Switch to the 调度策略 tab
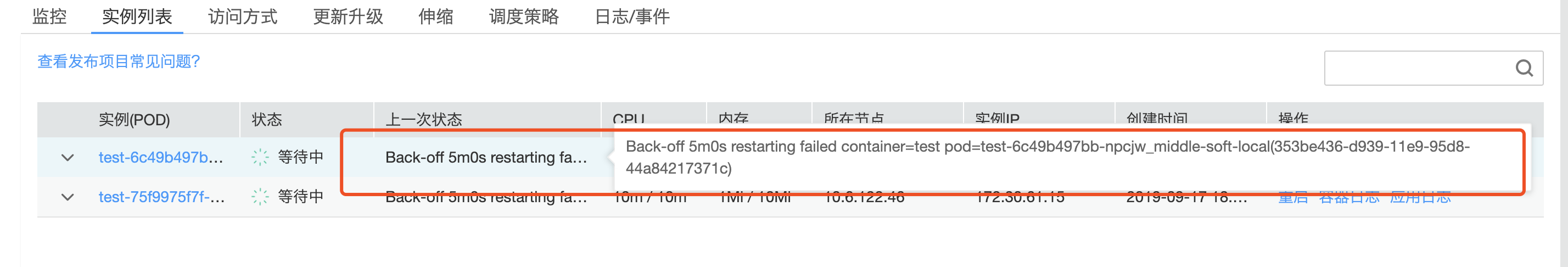Viewport: 1568px width, 267px height. point(523,16)
